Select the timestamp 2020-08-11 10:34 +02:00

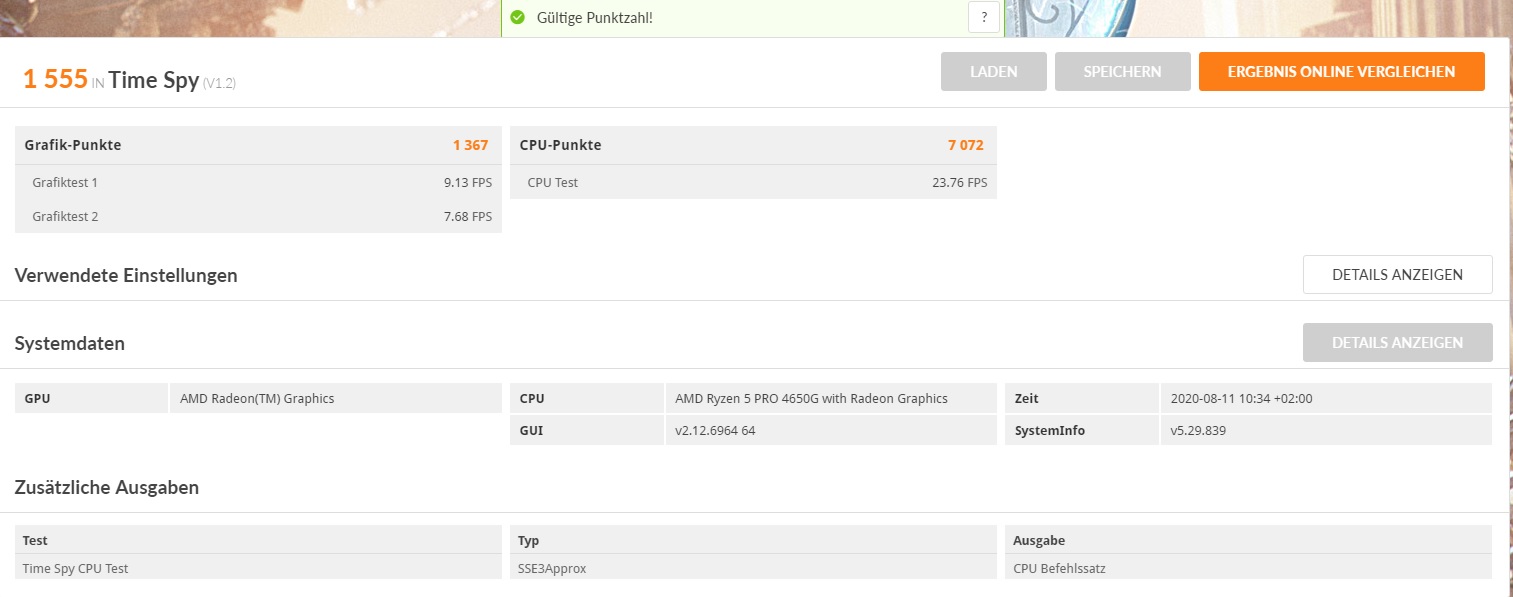pyautogui.click(x=1241, y=398)
